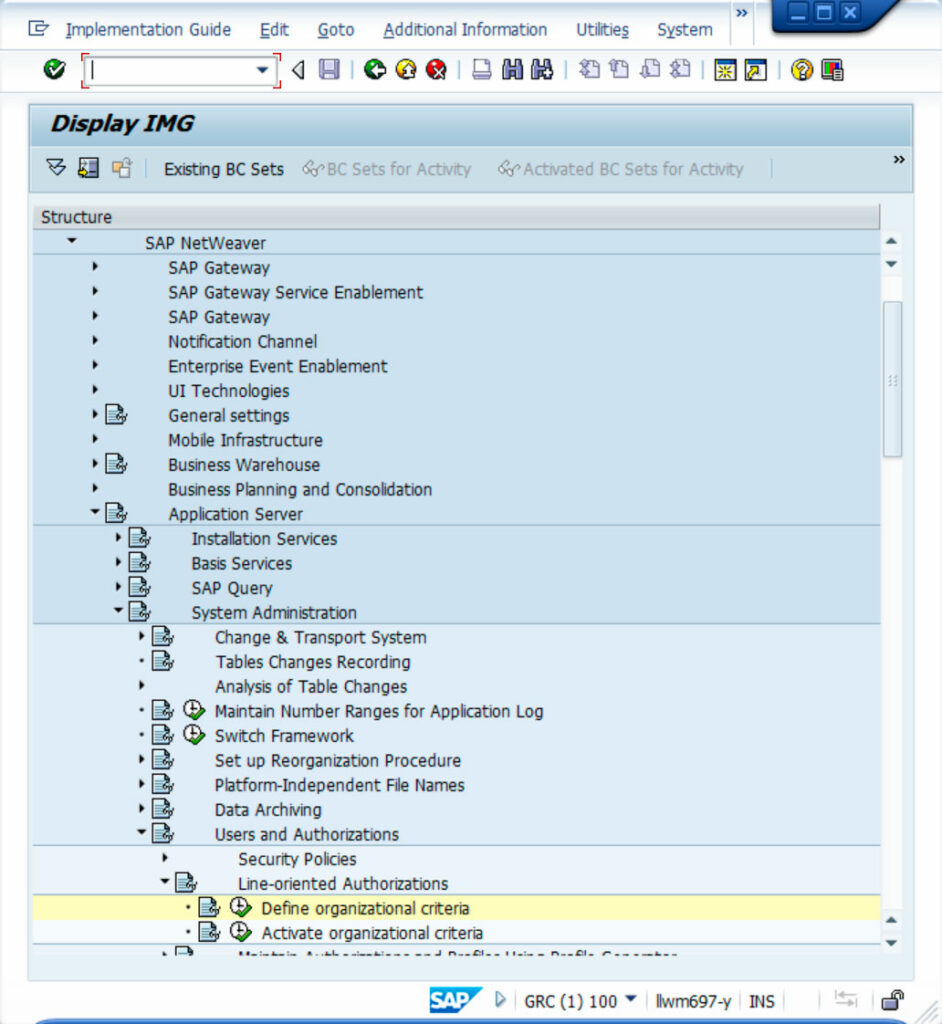
Task: Open the Goto menu
Action: [335, 29]
